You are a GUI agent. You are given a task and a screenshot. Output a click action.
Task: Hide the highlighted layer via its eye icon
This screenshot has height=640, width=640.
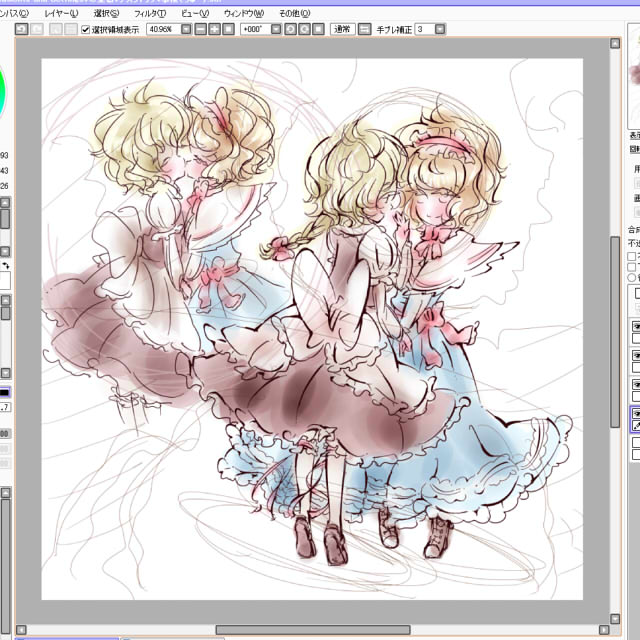pos(636,414)
